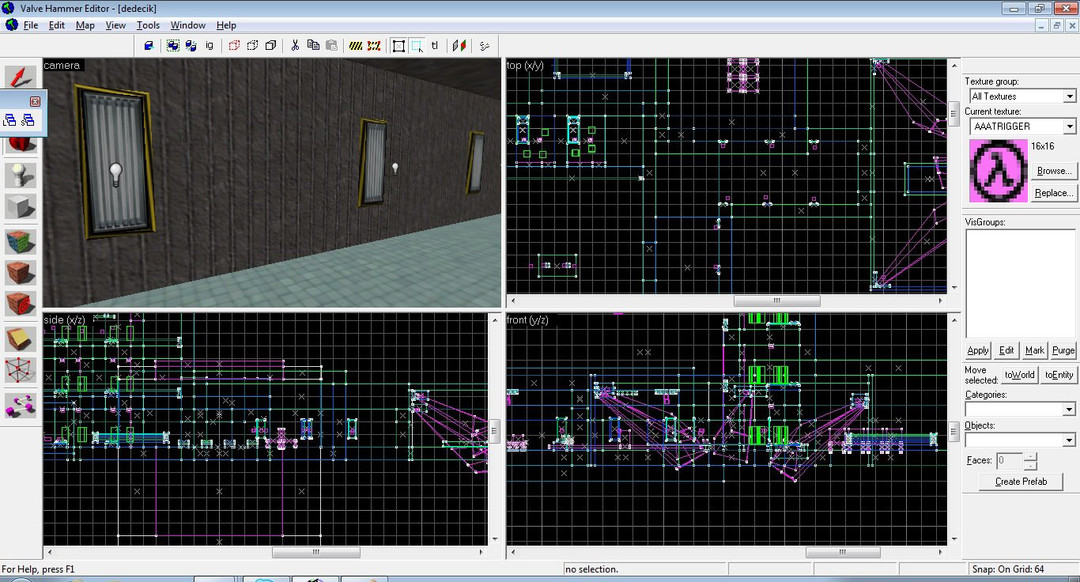The width and height of the screenshot is (1080, 582).
Task: Open the Toggle Texture Application tool
Action: click(21, 241)
